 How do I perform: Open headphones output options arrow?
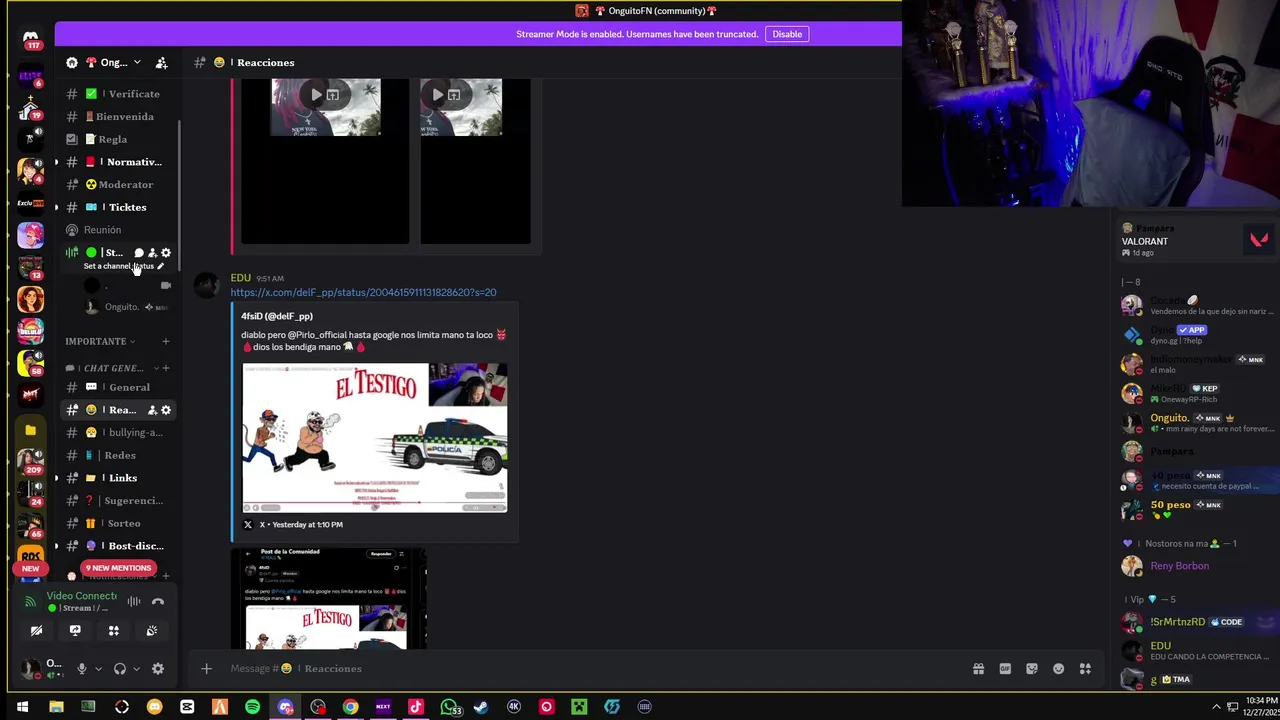(x=135, y=669)
